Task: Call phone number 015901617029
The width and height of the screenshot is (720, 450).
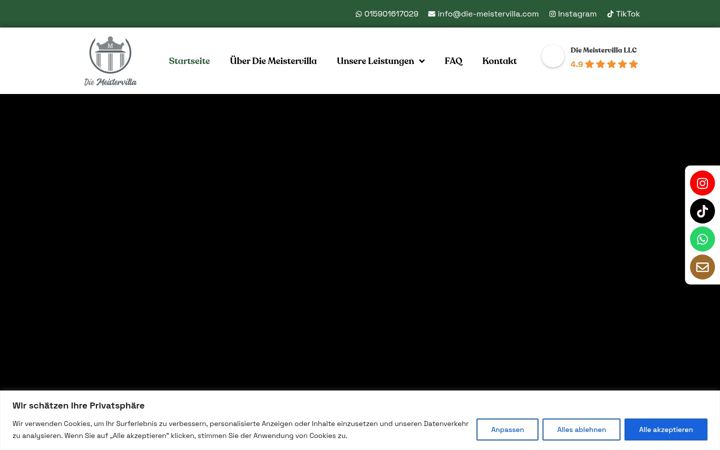Action: (387, 14)
